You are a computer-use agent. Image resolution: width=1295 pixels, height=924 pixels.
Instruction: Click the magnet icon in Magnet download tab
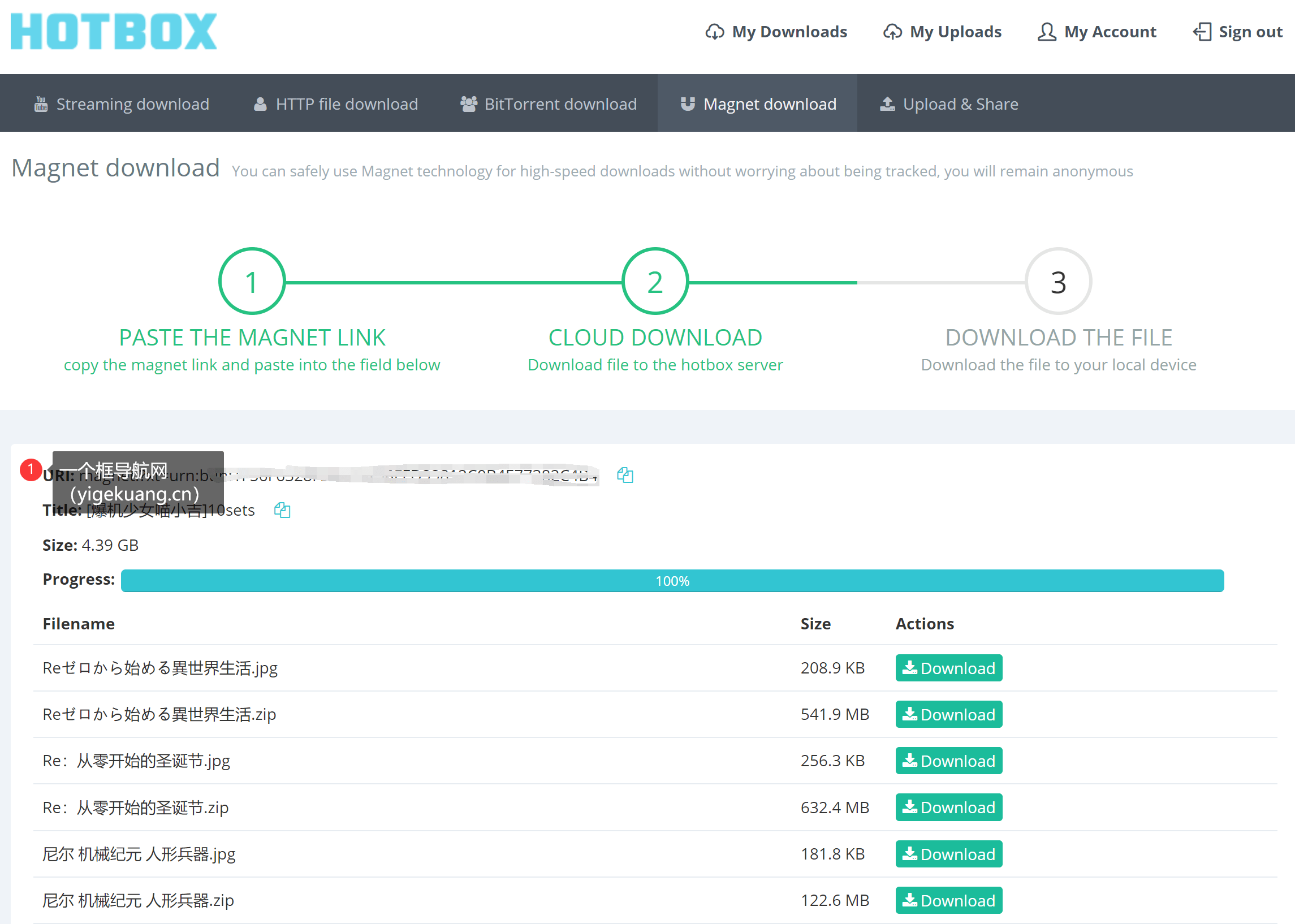point(687,103)
